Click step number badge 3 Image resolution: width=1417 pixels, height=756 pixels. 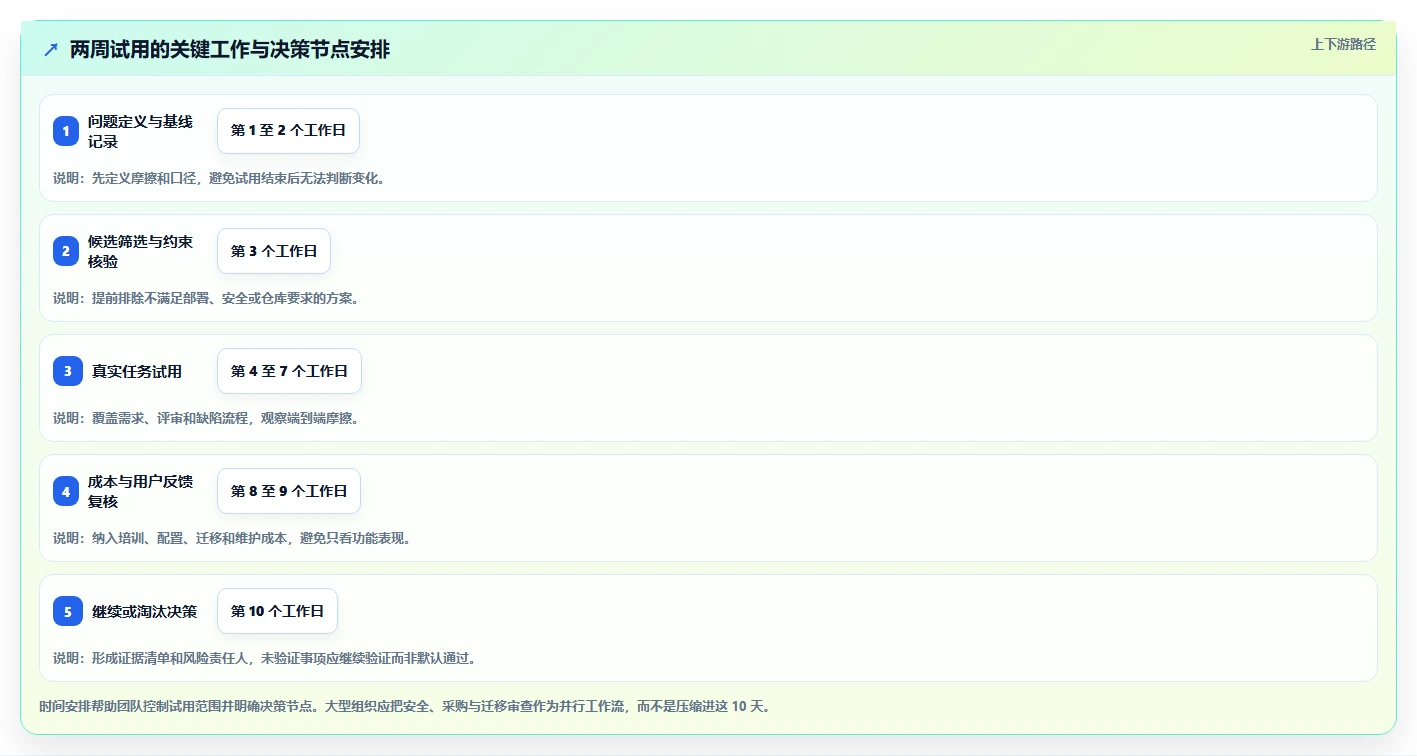(x=68, y=371)
